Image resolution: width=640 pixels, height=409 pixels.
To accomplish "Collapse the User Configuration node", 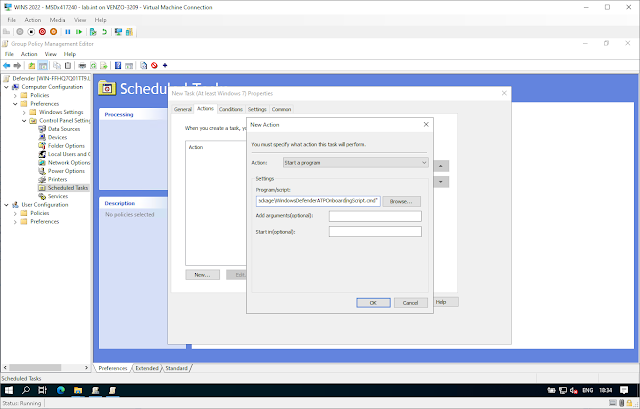I will (7, 205).
